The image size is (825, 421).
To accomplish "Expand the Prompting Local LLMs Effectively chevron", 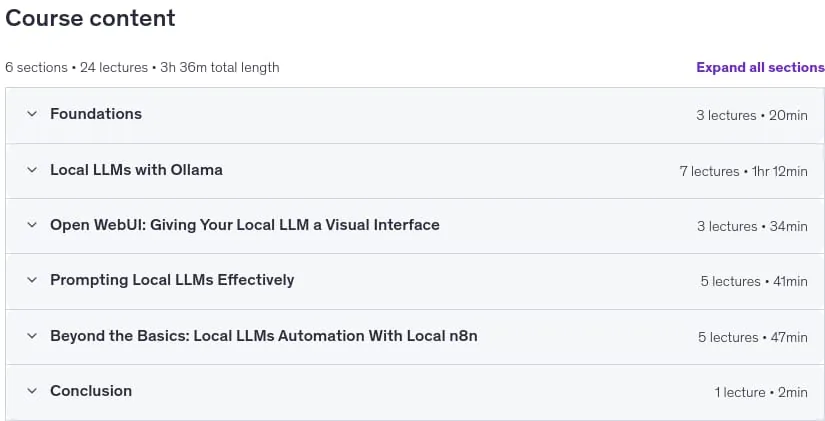I will pos(32,280).
